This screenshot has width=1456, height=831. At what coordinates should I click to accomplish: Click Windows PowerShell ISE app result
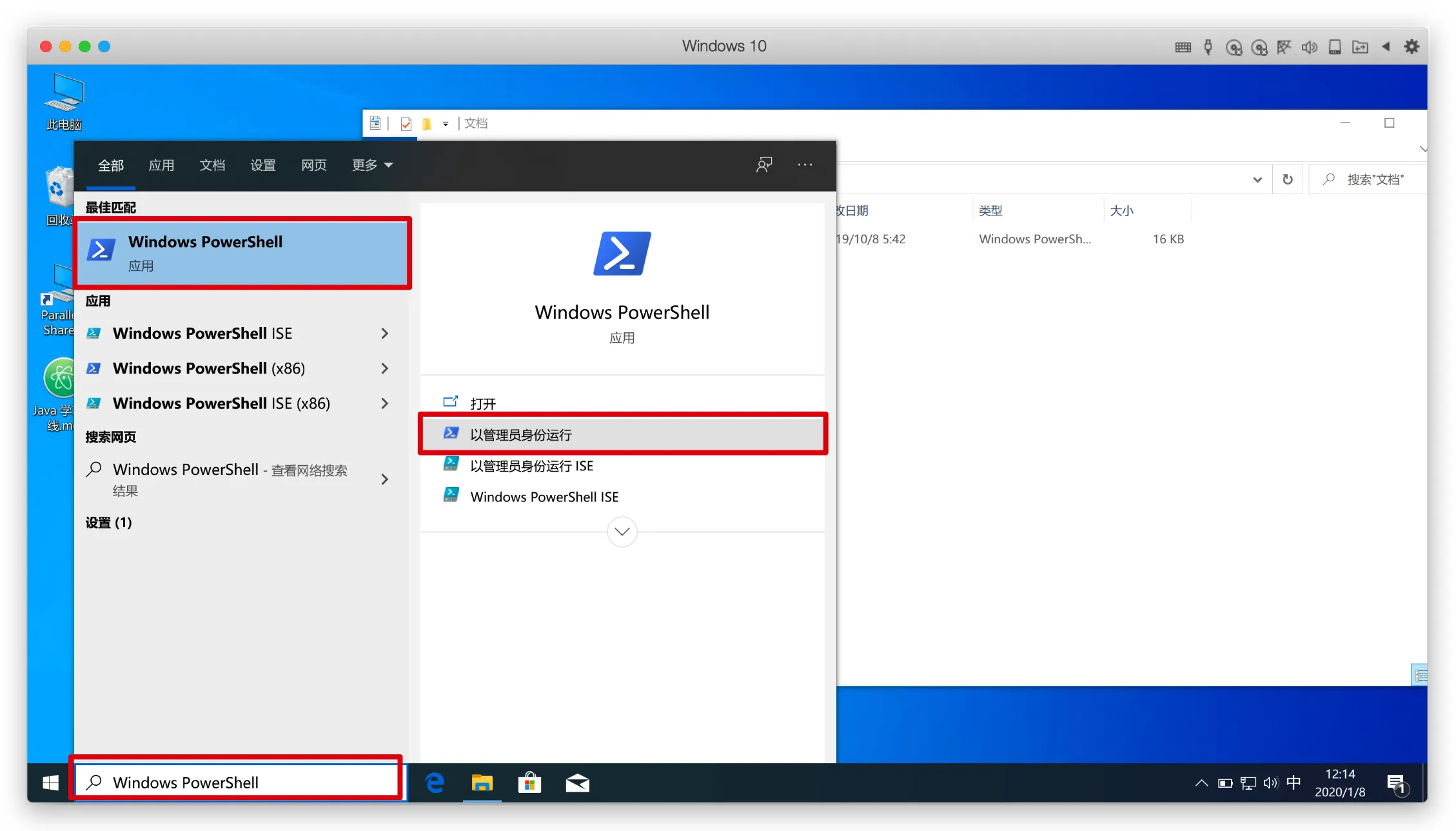coord(202,334)
